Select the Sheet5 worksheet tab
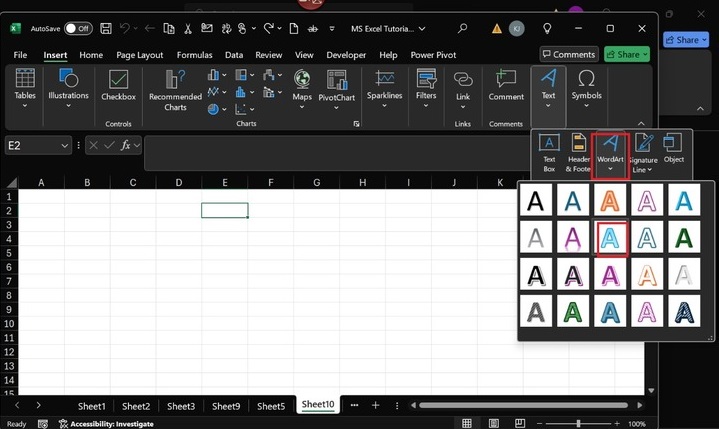The height and width of the screenshot is (429, 719). point(270,406)
